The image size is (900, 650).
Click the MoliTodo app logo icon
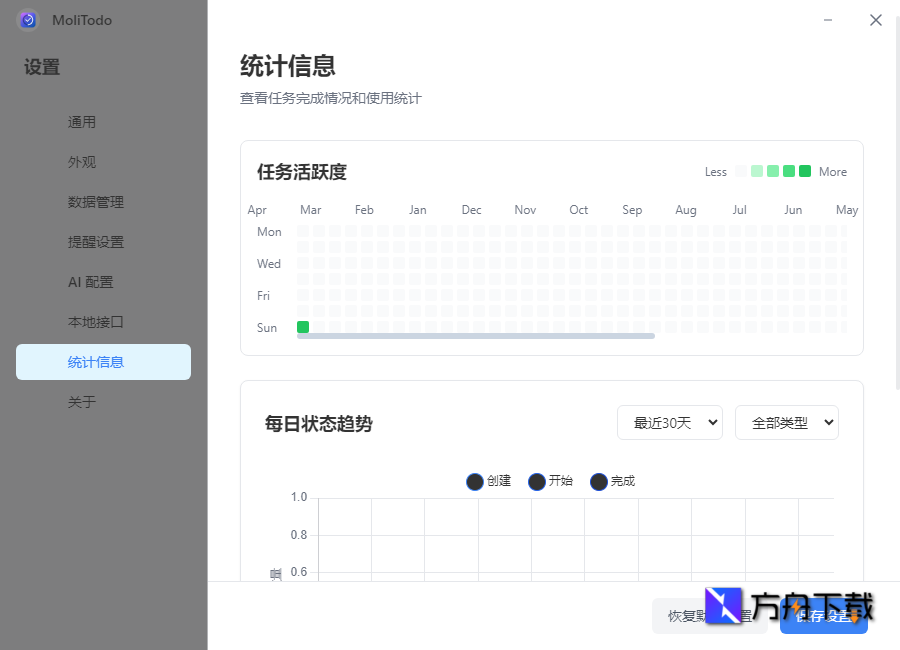[x=27, y=20]
